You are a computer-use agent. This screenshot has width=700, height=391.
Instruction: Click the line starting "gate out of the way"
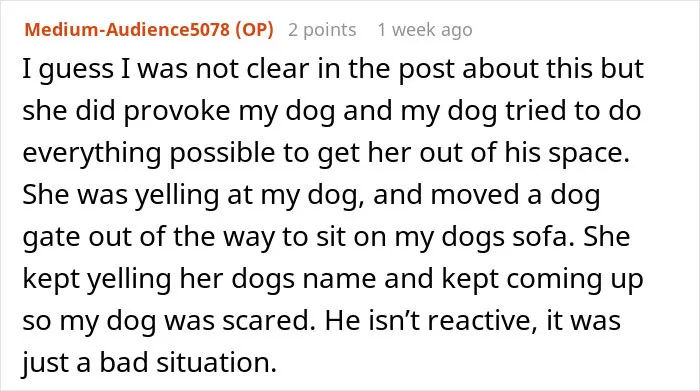pos(326,237)
